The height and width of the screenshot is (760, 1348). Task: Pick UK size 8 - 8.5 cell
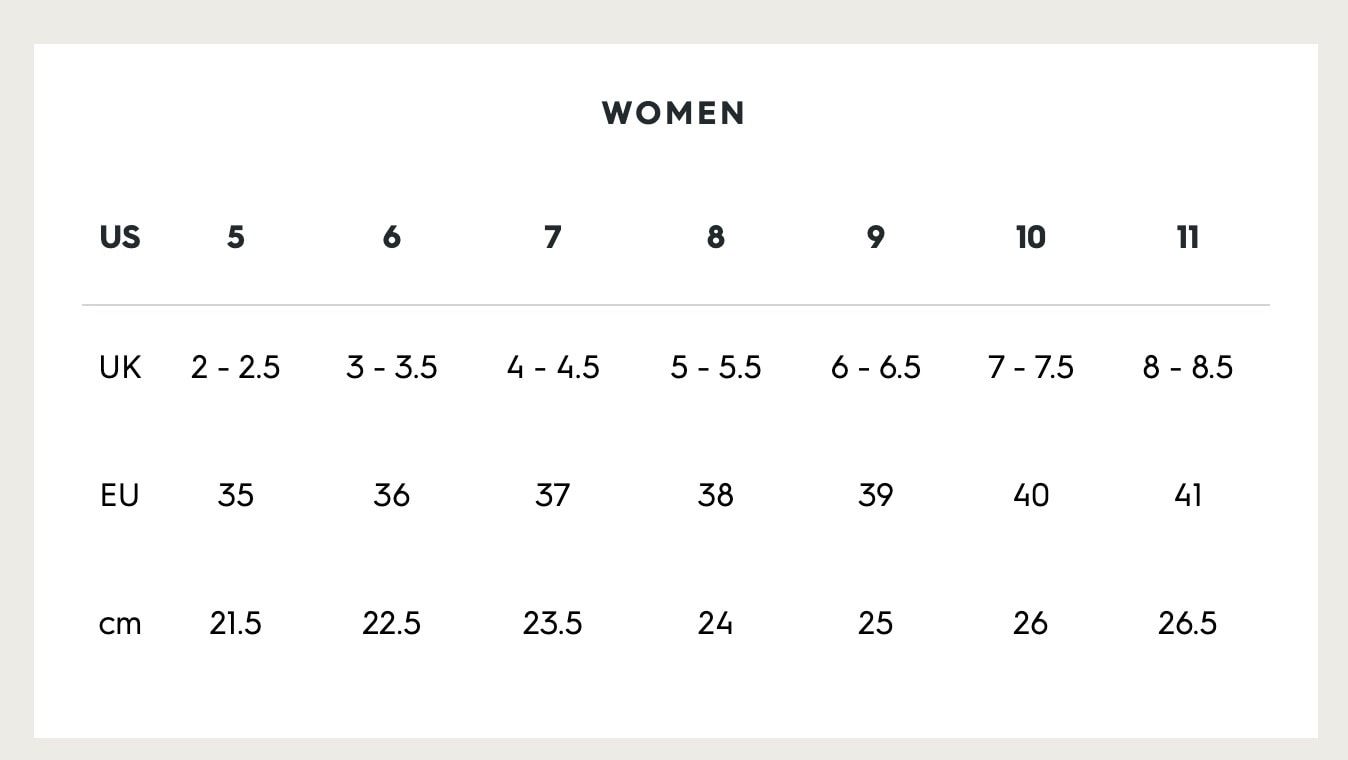click(x=1187, y=368)
